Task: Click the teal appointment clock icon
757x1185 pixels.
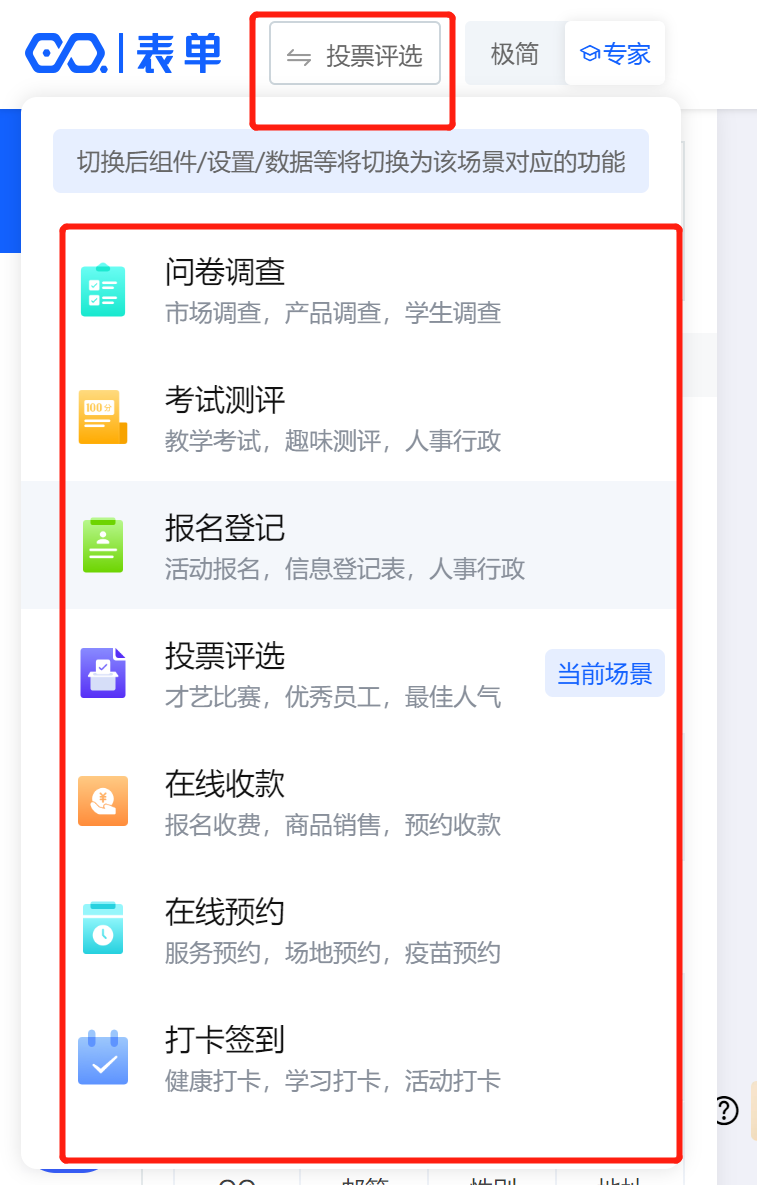Action: (103, 928)
